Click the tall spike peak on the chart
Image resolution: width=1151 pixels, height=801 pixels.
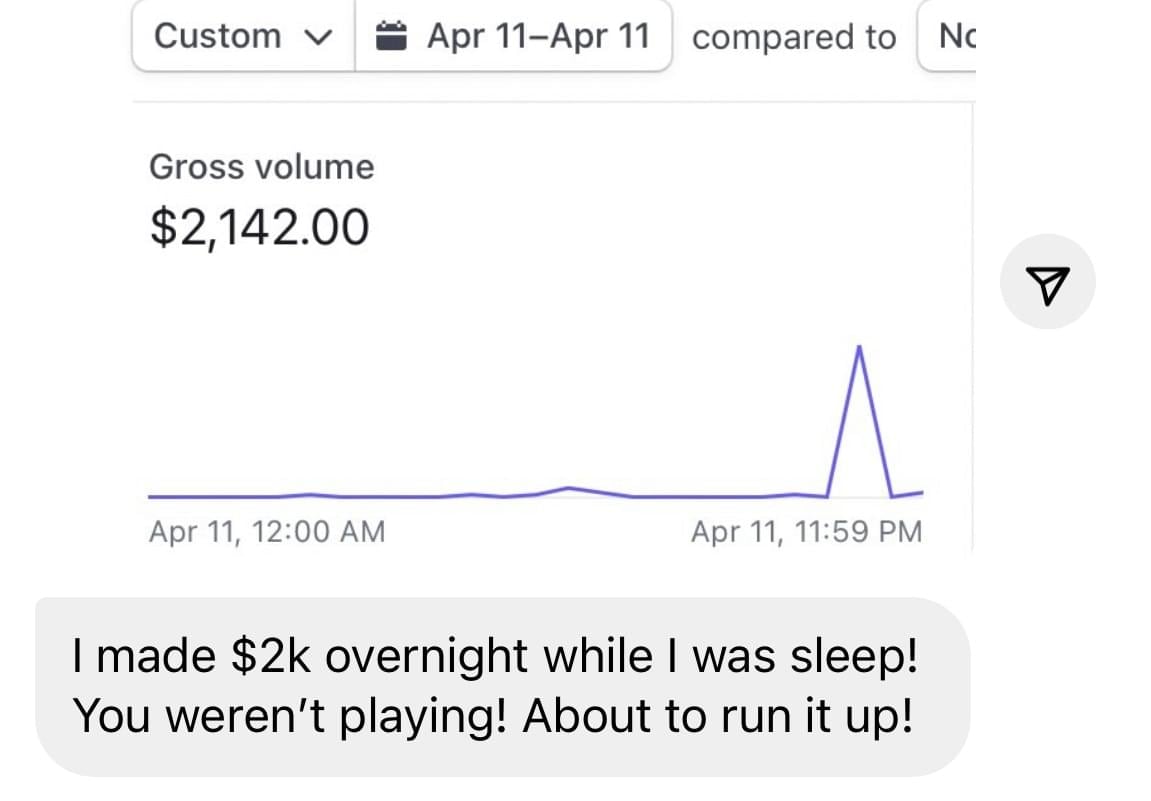(x=859, y=347)
